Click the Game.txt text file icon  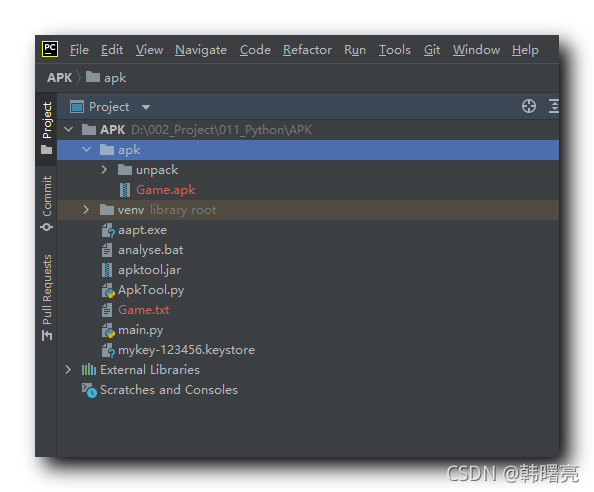click(x=107, y=310)
